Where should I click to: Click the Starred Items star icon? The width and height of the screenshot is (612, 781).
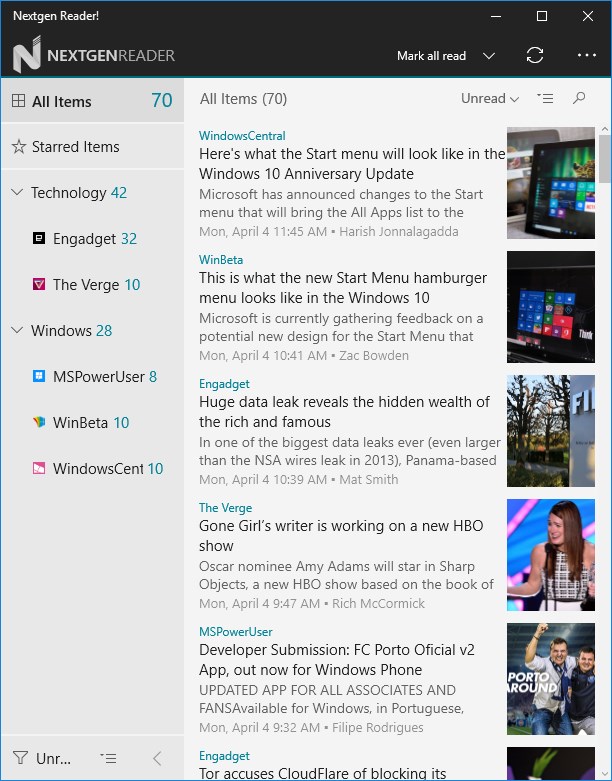tap(19, 146)
